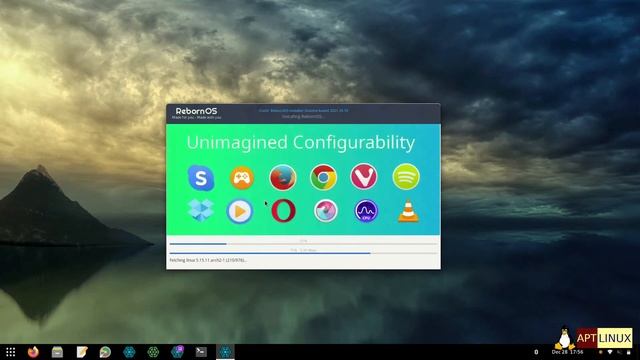Click the Firefox icon in the installer slideshow

[283, 178]
